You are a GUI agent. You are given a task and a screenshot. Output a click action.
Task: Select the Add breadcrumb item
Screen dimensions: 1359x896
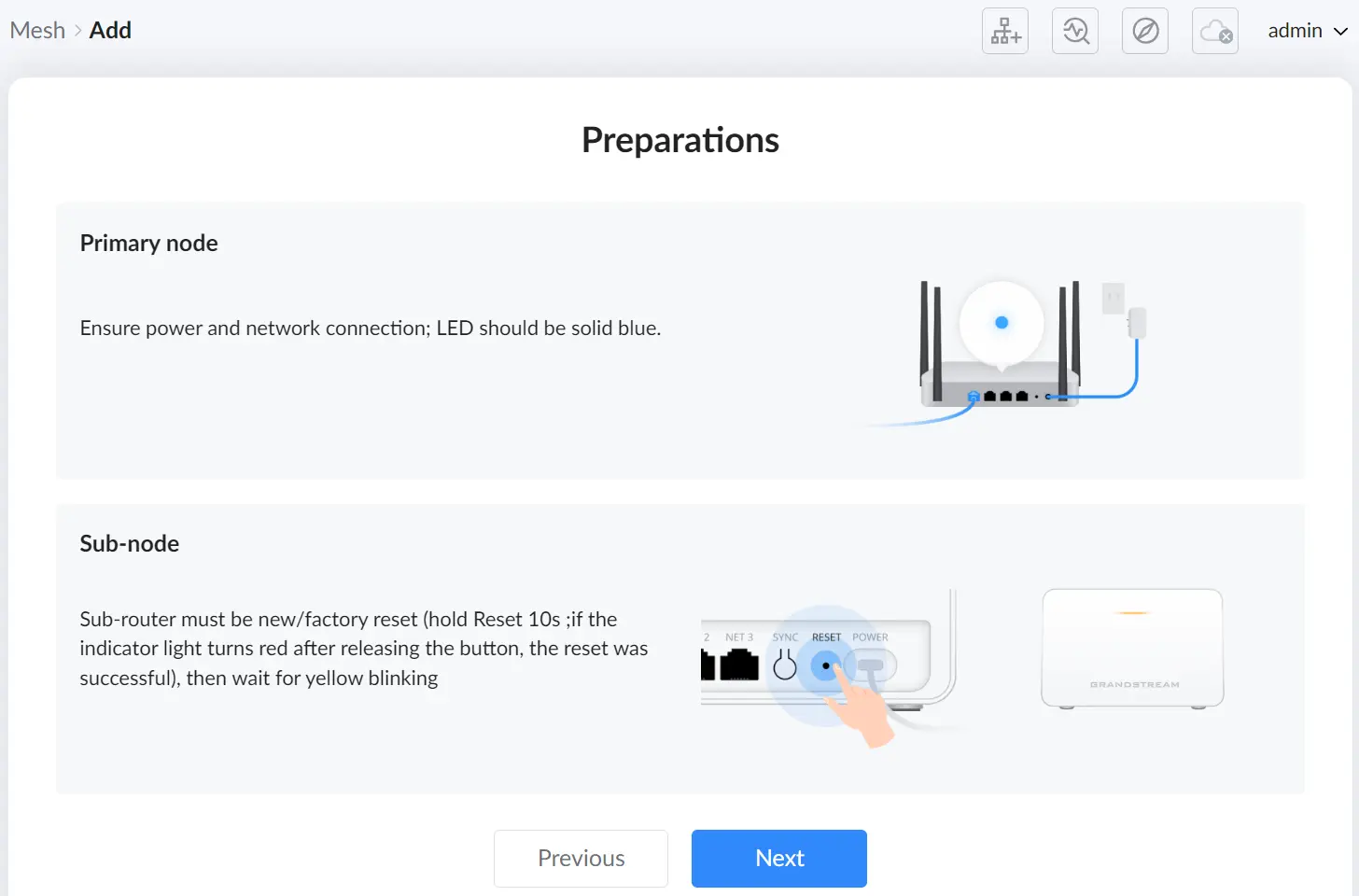[x=110, y=31]
